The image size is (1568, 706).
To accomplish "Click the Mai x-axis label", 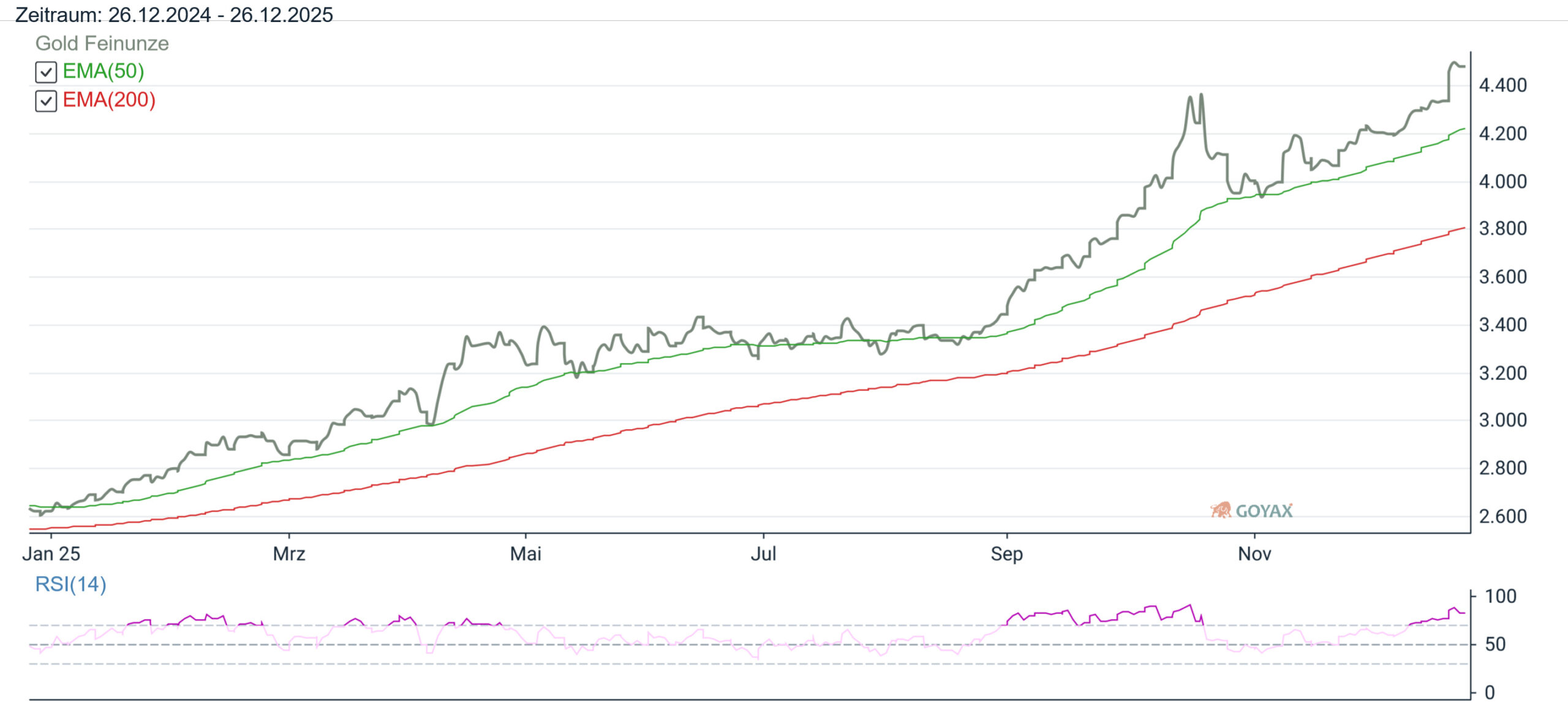I will [526, 554].
